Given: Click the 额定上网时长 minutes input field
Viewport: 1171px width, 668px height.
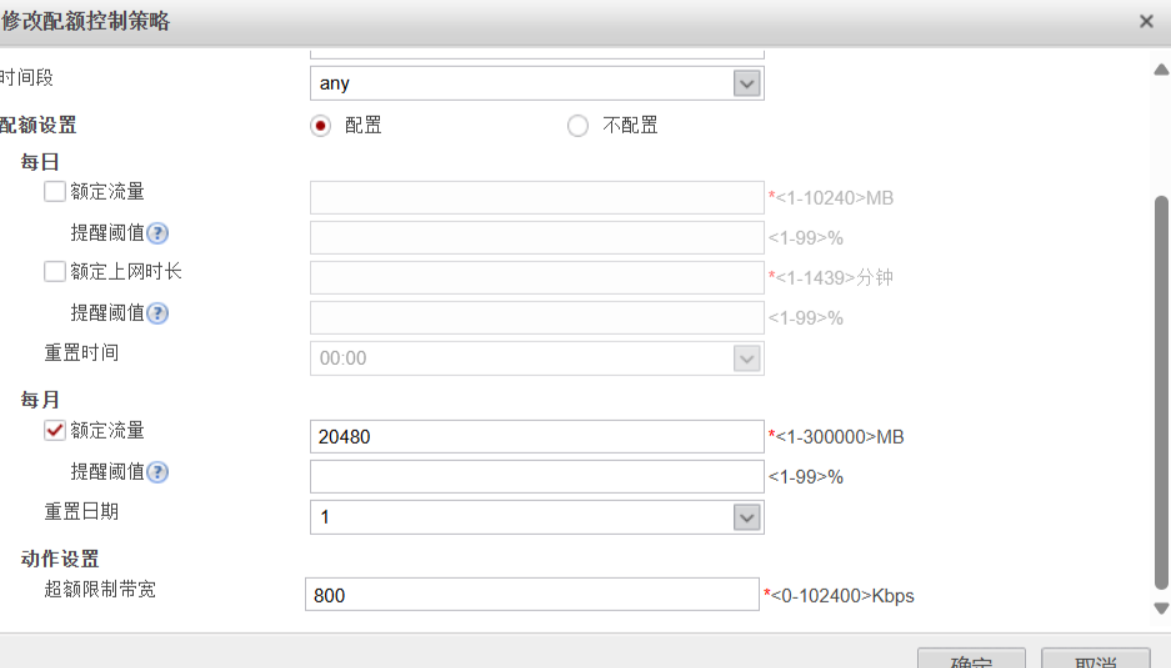Looking at the screenshot, I should point(537,277).
